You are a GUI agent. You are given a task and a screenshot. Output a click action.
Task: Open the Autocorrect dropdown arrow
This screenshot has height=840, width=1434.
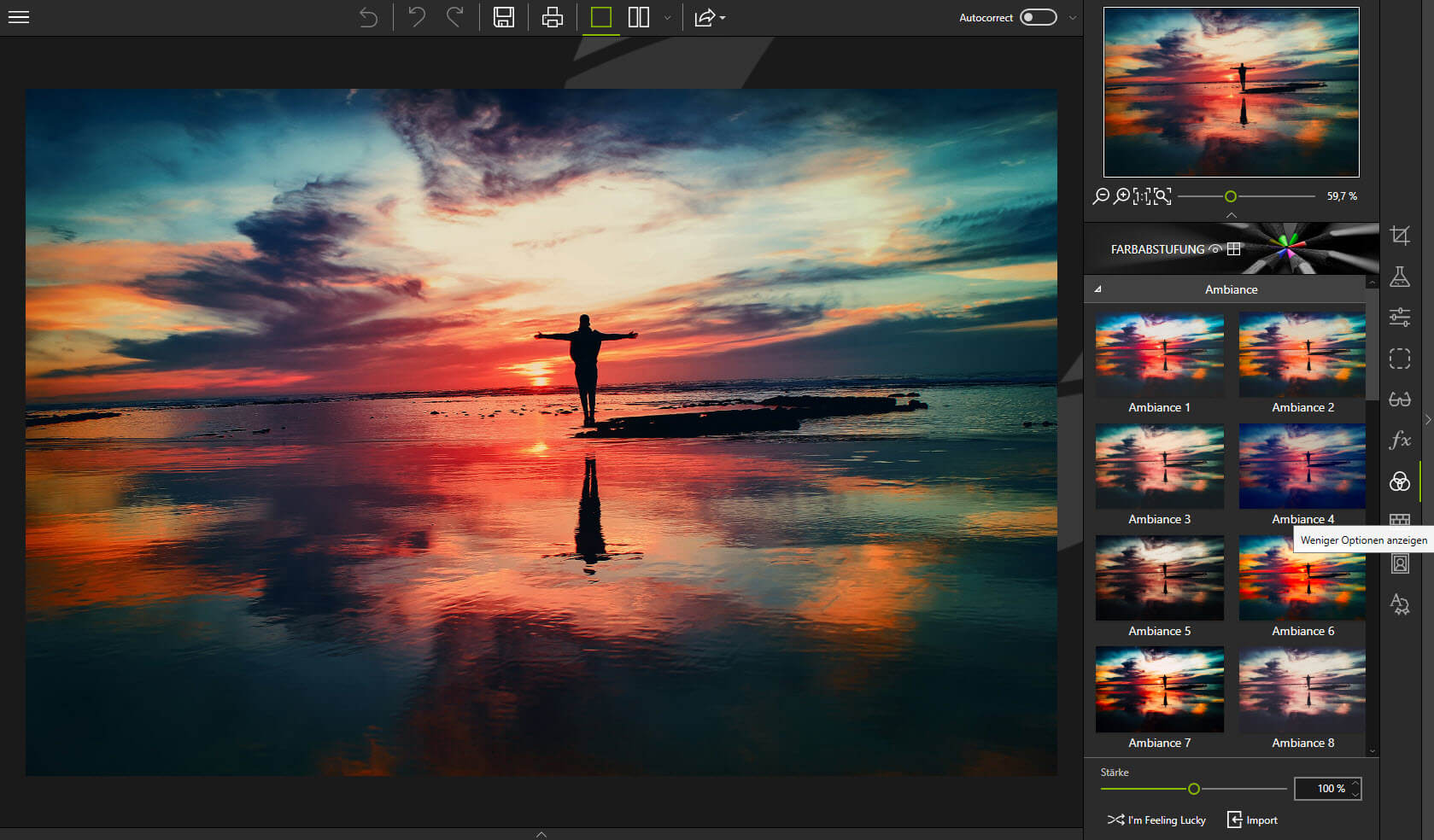(x=1073, y=18)
